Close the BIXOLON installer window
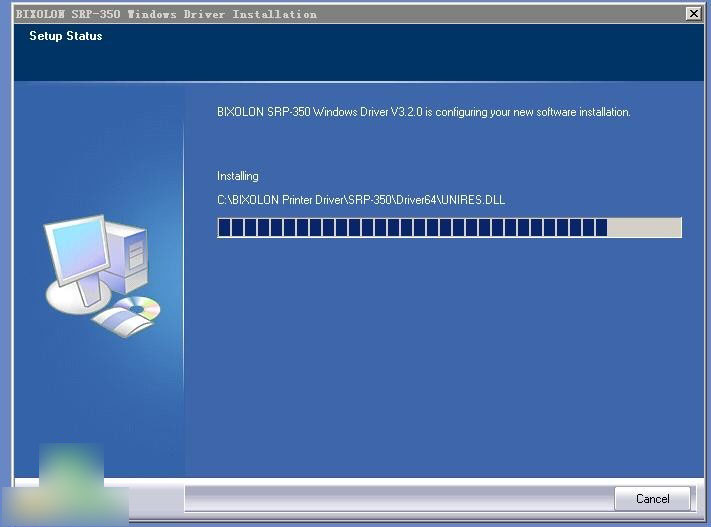The width and height of the screenshot is (711, 527). (x=693, y=14)
